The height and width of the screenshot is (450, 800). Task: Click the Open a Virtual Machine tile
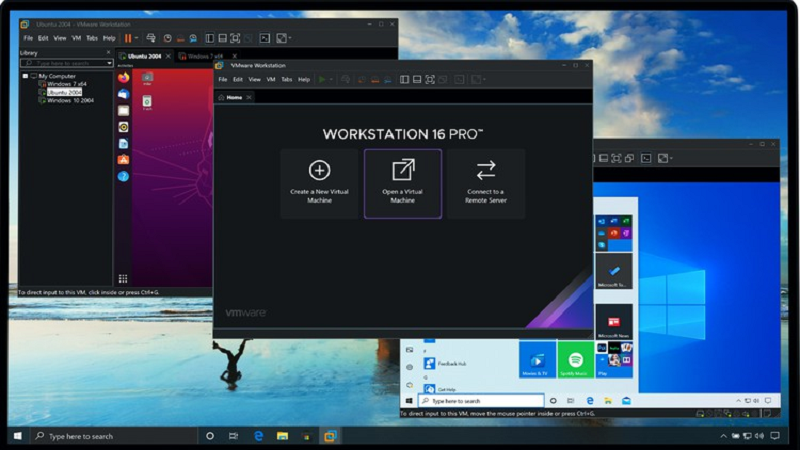[x=403, y=183]
